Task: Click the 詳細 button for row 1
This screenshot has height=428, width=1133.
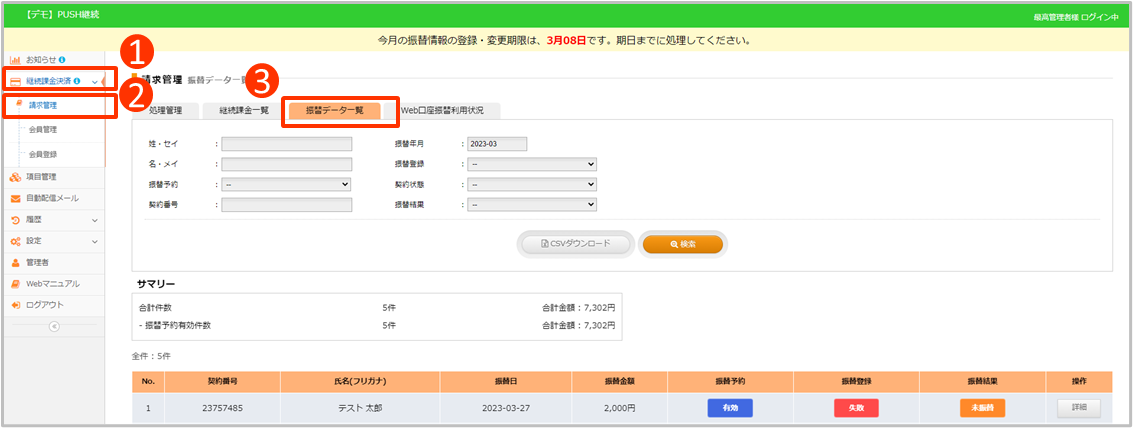Action: [1078, 408]
